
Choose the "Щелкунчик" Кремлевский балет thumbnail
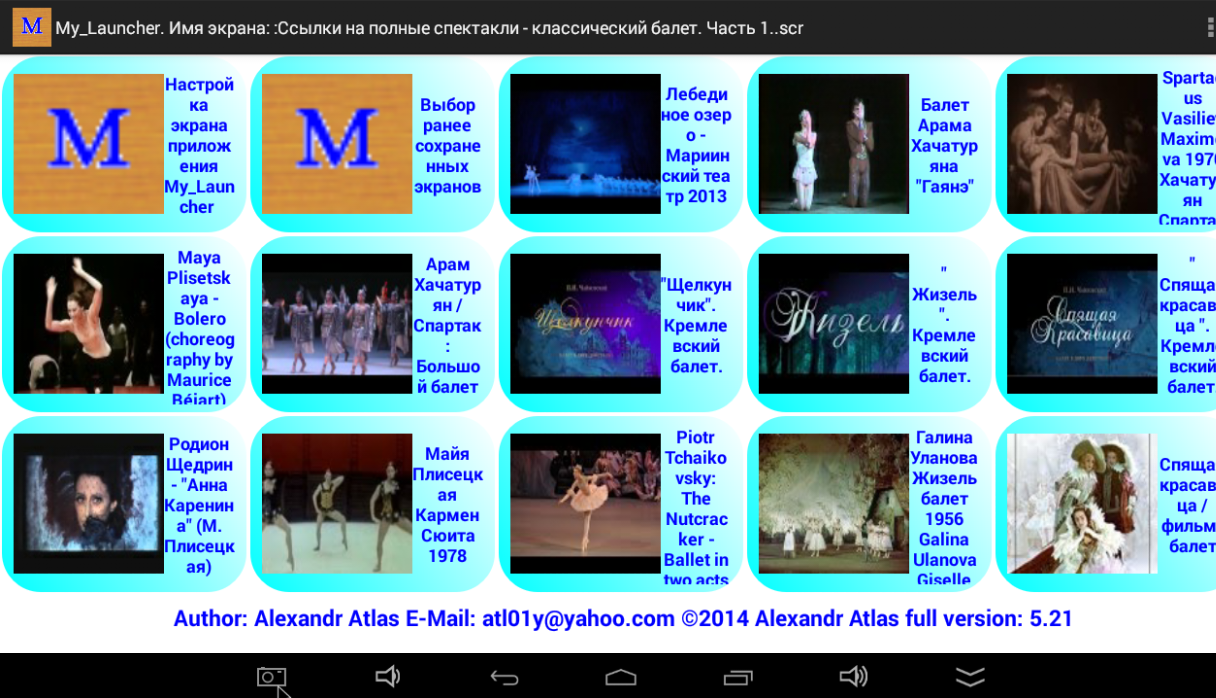[x=585, y=323]
